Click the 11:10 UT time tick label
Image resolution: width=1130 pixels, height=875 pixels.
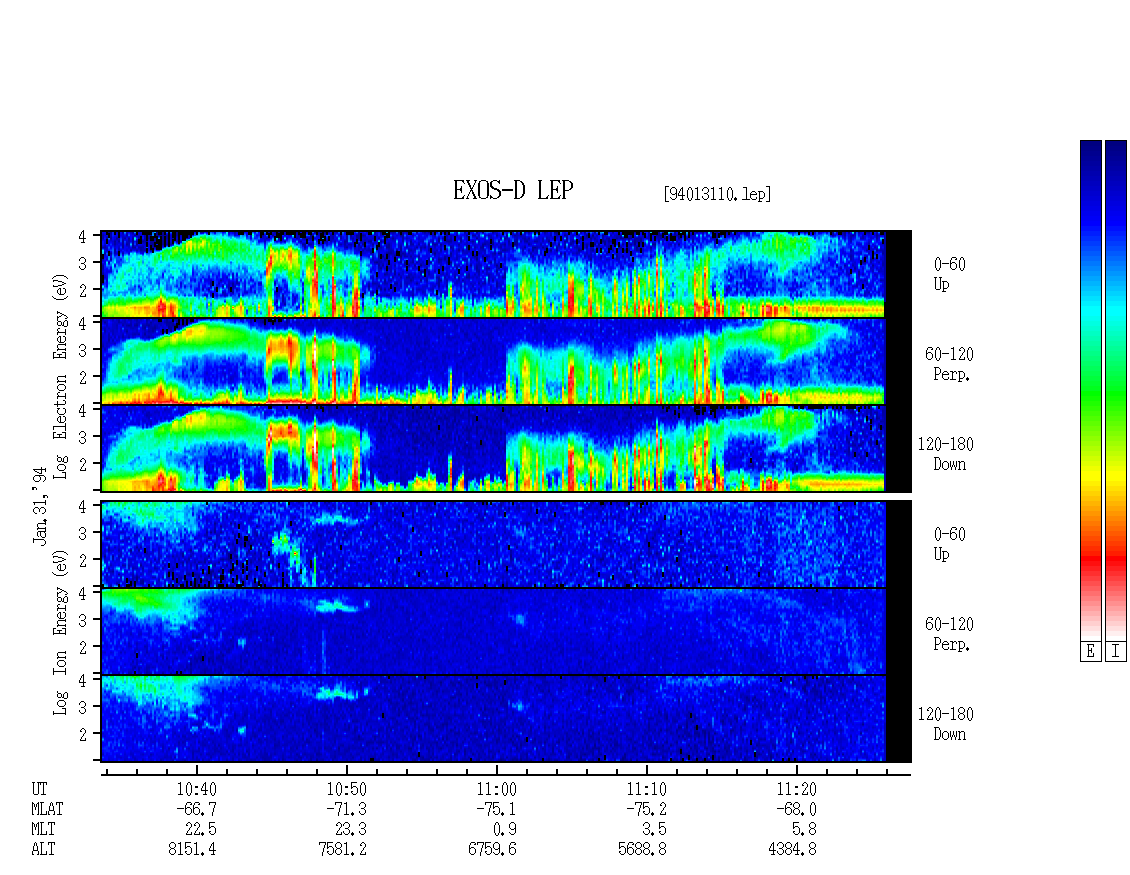pyautogui.click(x=646, y=789)
